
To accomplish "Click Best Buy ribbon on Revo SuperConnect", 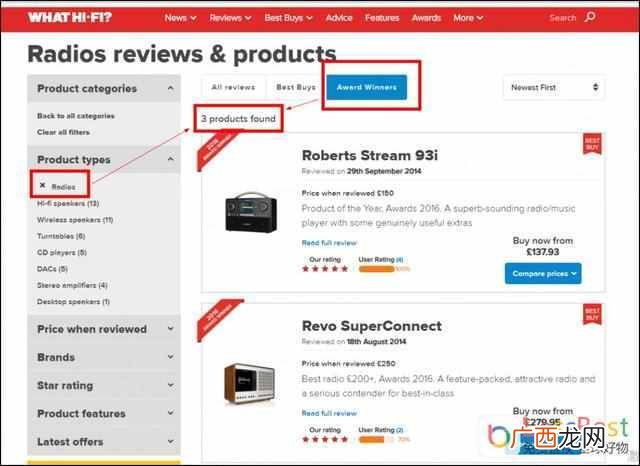I will 592,314.
